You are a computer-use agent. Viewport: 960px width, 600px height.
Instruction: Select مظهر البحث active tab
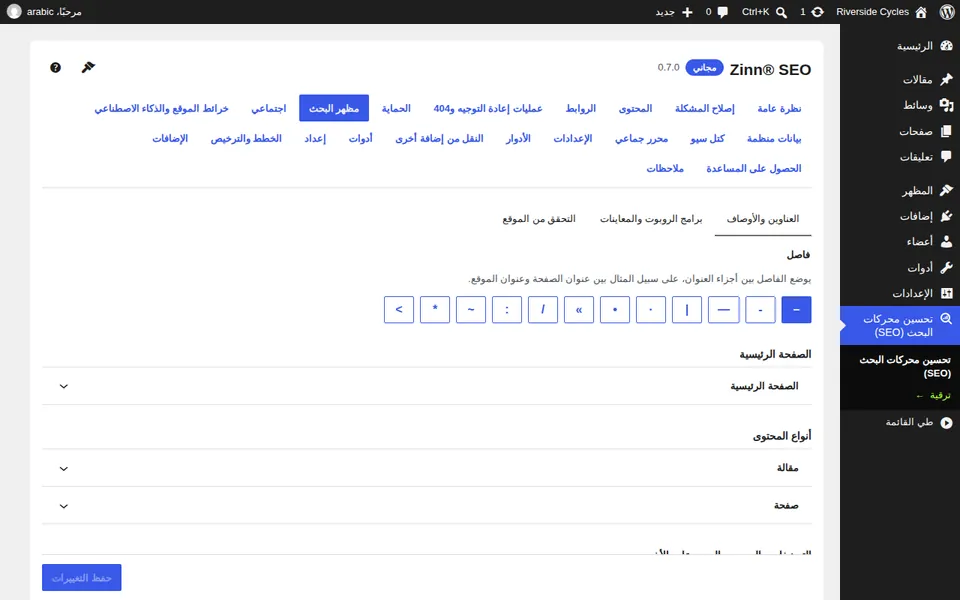(334, 108)
